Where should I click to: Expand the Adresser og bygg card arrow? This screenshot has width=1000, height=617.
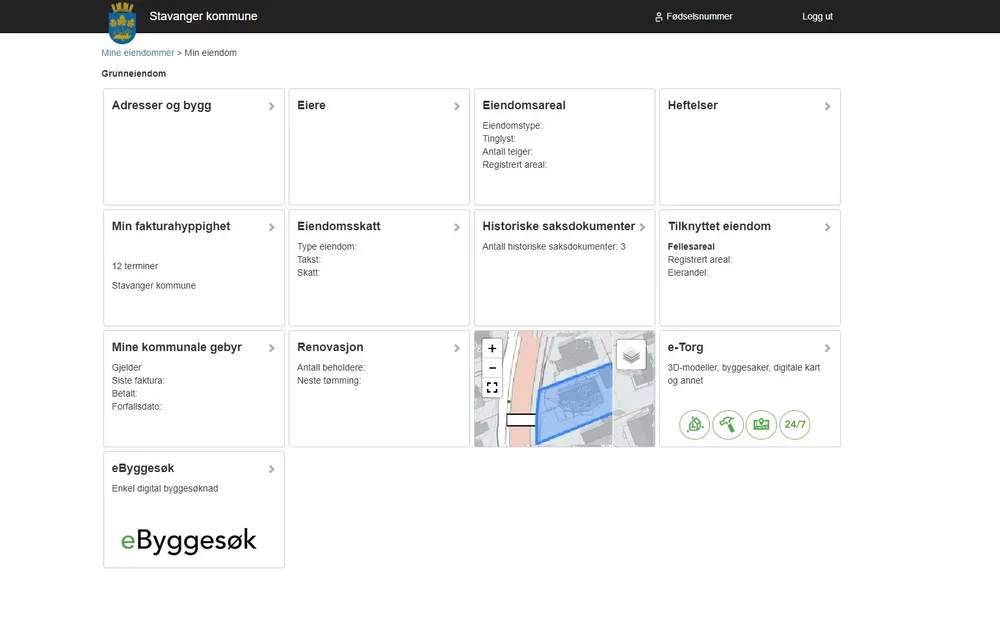click(272, 106)
